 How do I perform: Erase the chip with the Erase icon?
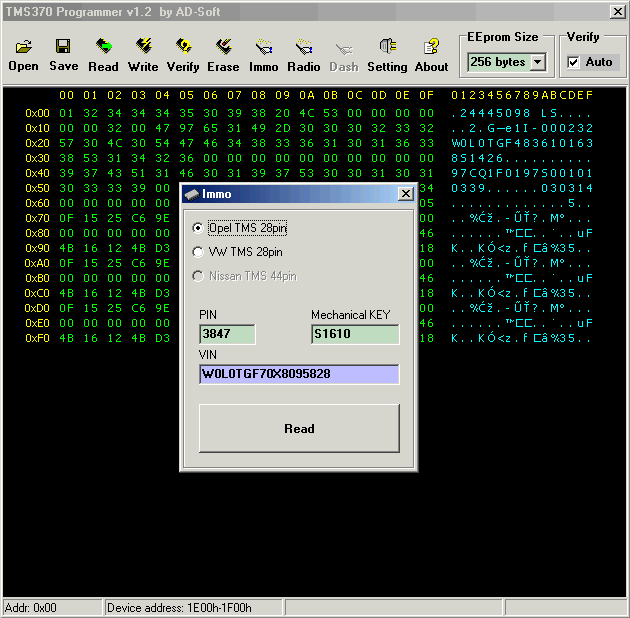[x=223, y=55]
